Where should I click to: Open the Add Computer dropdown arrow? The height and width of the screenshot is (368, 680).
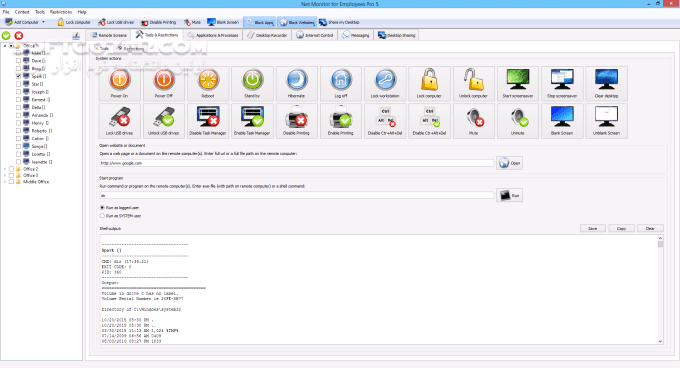(43, 22)
